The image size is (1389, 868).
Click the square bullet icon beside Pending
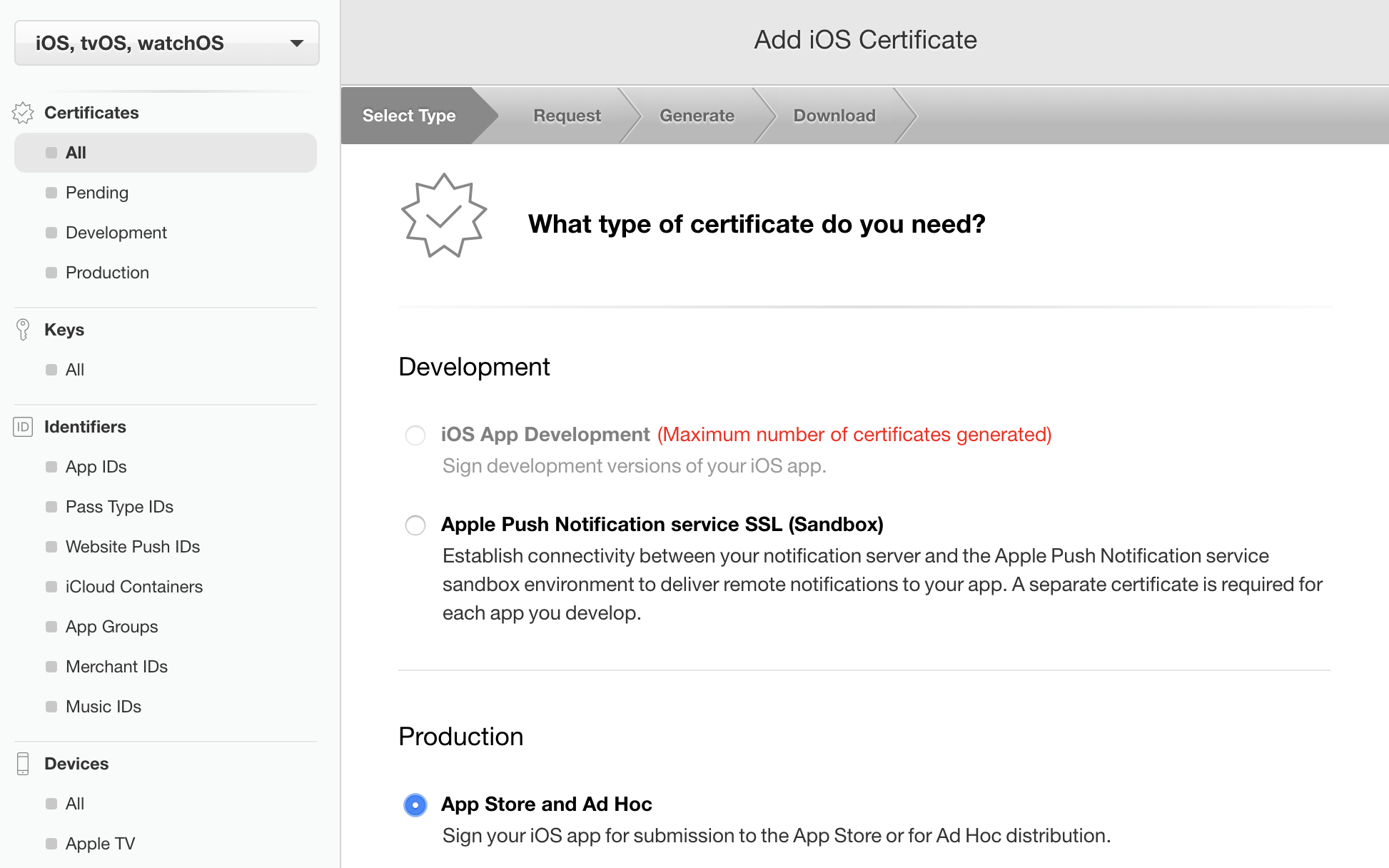point(50,192)
